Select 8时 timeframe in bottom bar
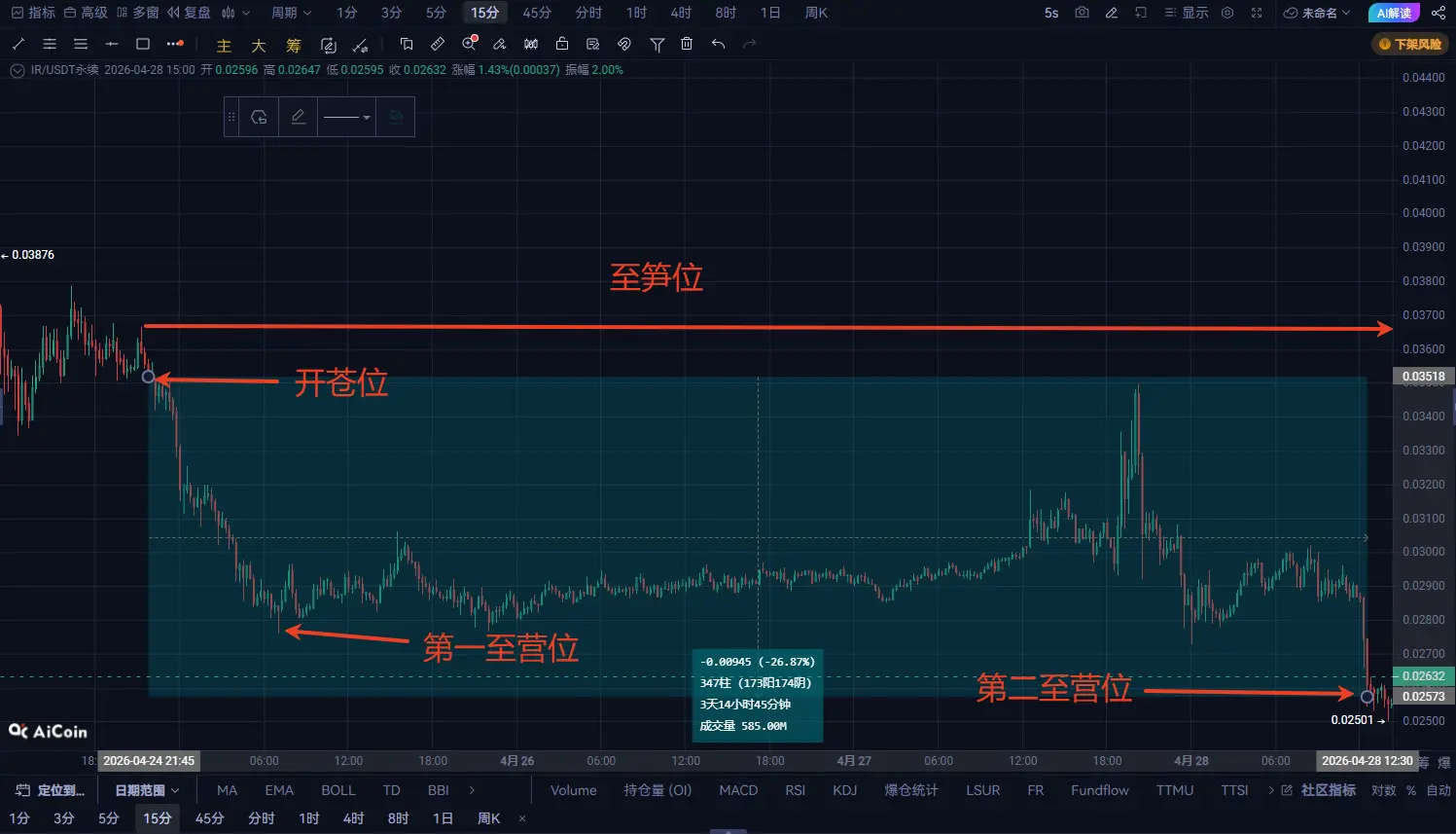The width and height of the screenshot is (1456, 834). (398, 818)
